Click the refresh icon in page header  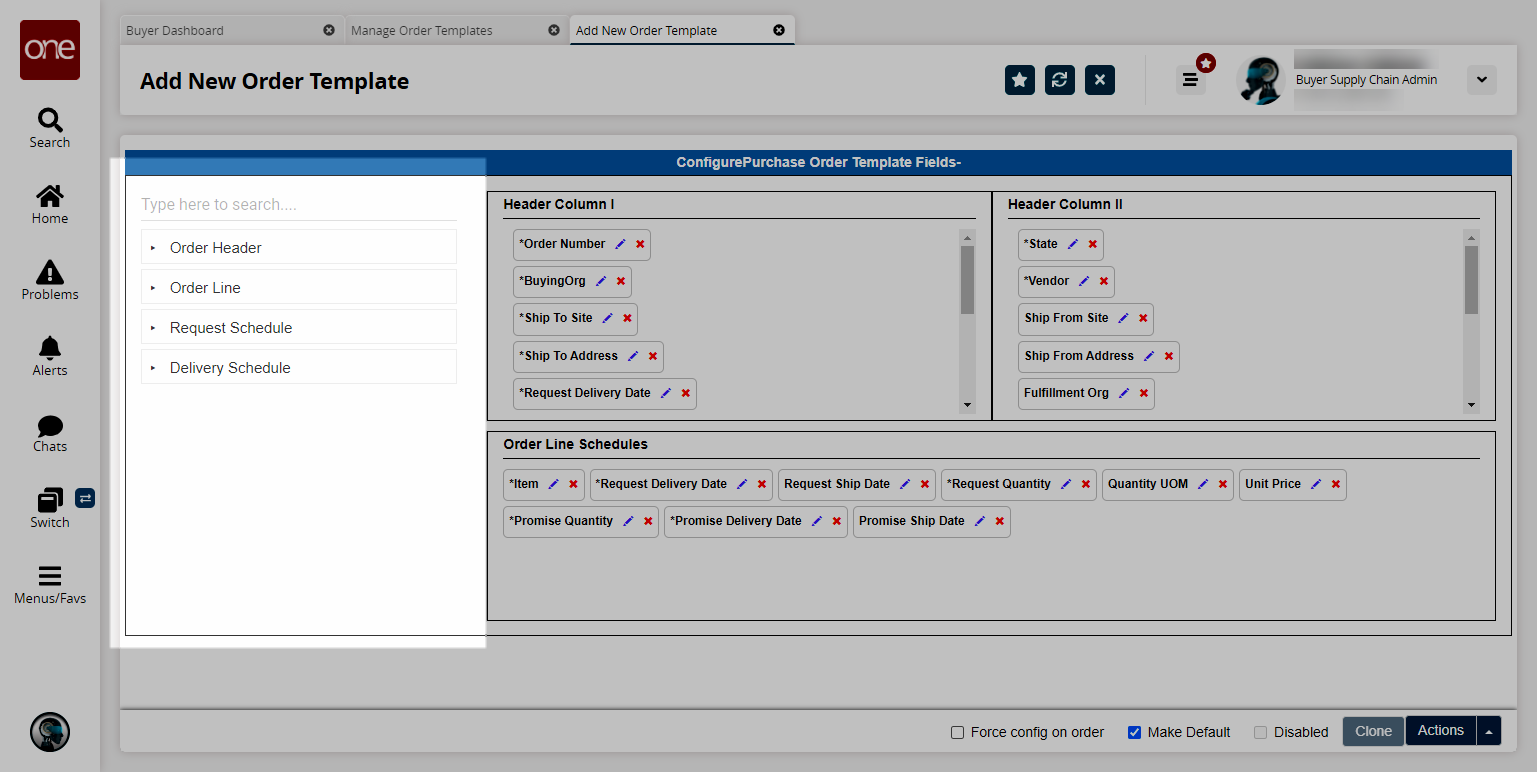1059,80
